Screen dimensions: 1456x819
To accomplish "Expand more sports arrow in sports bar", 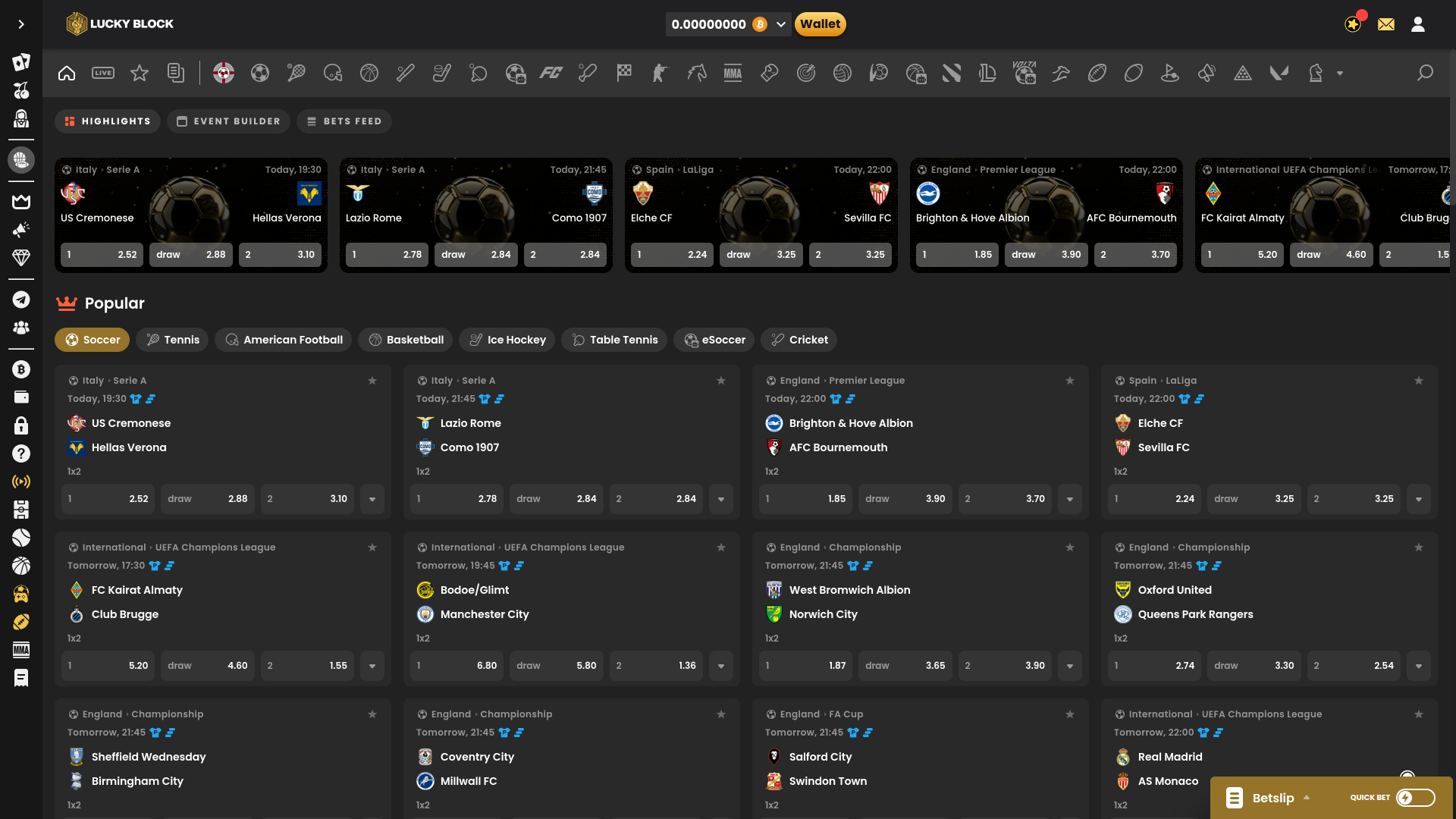I will [1340, 74].
